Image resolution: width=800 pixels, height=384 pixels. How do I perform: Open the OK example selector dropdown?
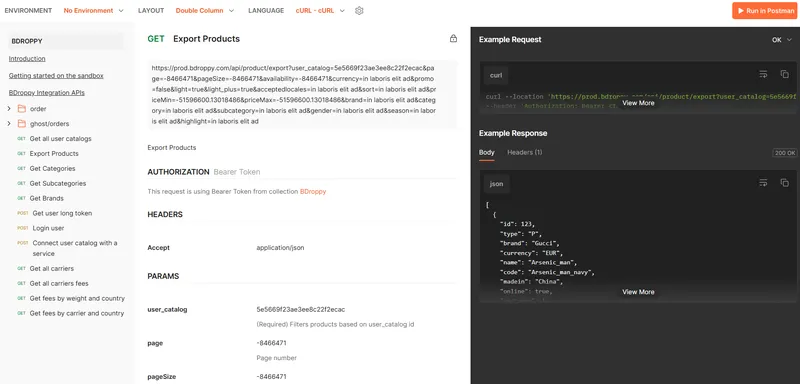(x=782, y=40)
